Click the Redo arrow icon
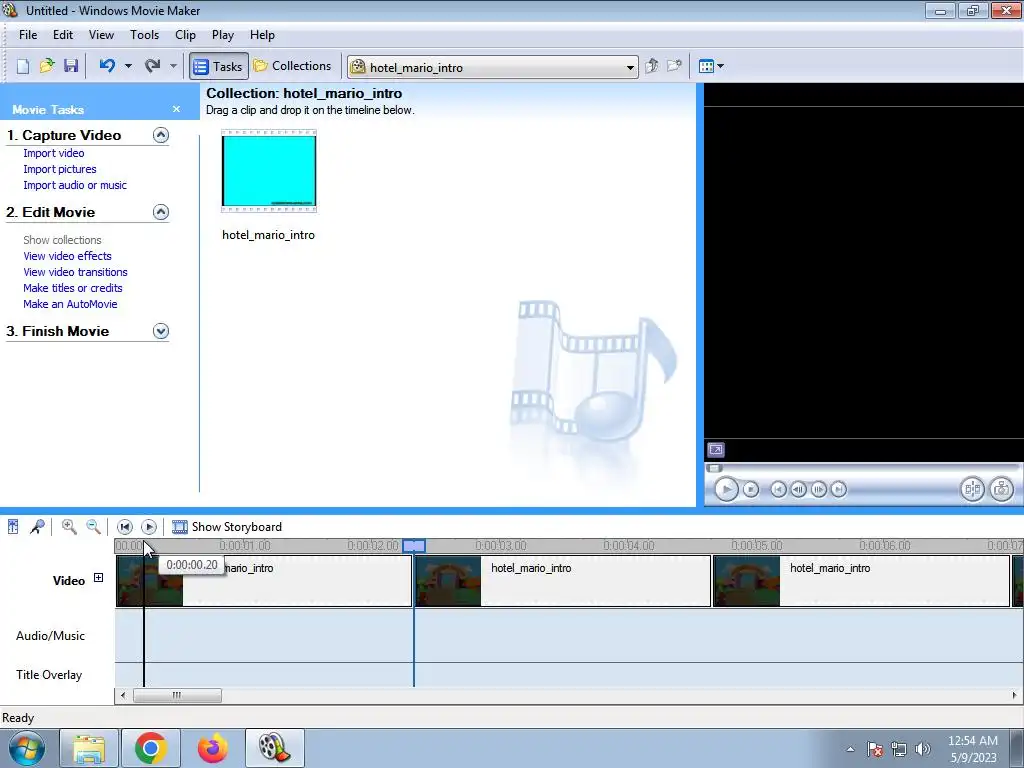 click(x=153, y=66)
